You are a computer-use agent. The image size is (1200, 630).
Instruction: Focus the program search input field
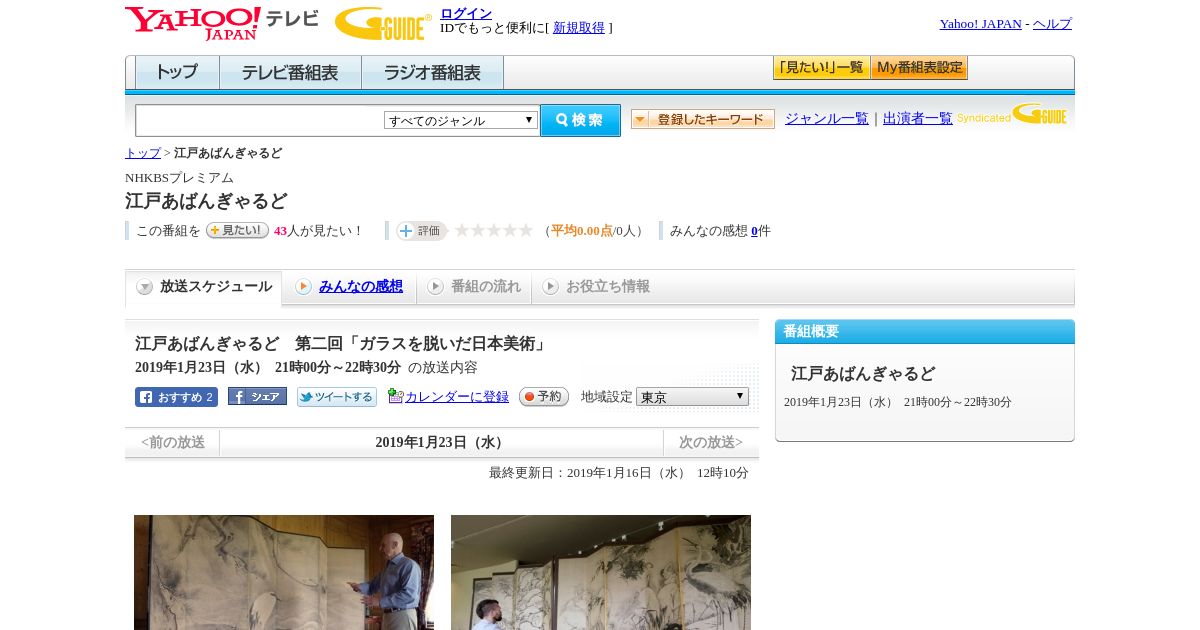260,120
